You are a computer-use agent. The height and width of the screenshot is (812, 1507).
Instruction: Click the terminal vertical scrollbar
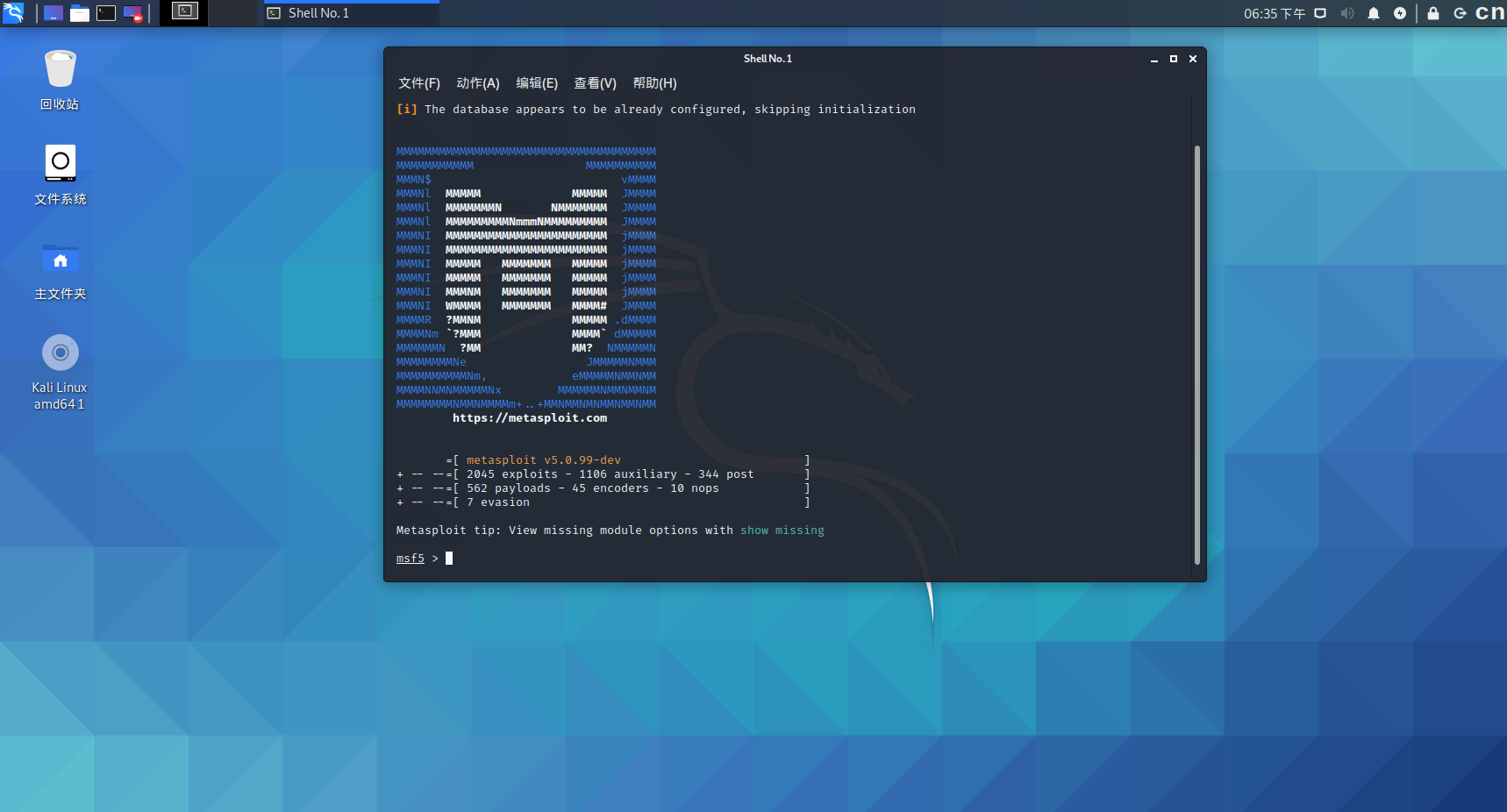pos(1196,351)
